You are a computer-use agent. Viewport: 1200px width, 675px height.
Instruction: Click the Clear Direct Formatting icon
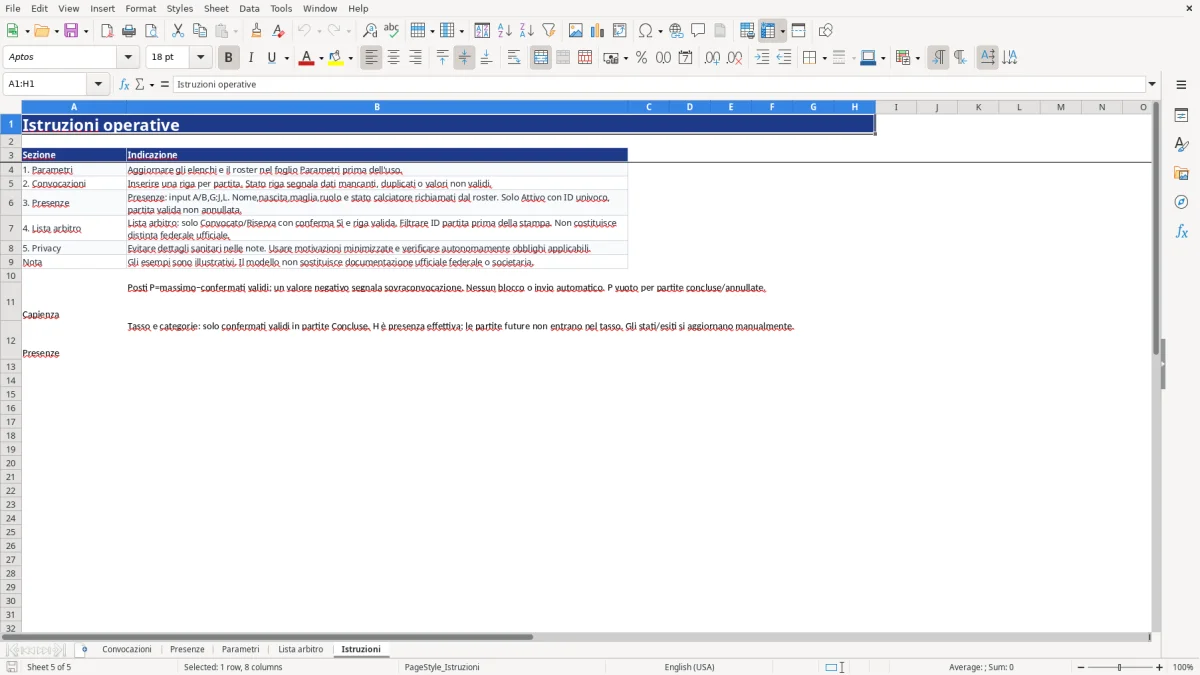tap(279, 31)
